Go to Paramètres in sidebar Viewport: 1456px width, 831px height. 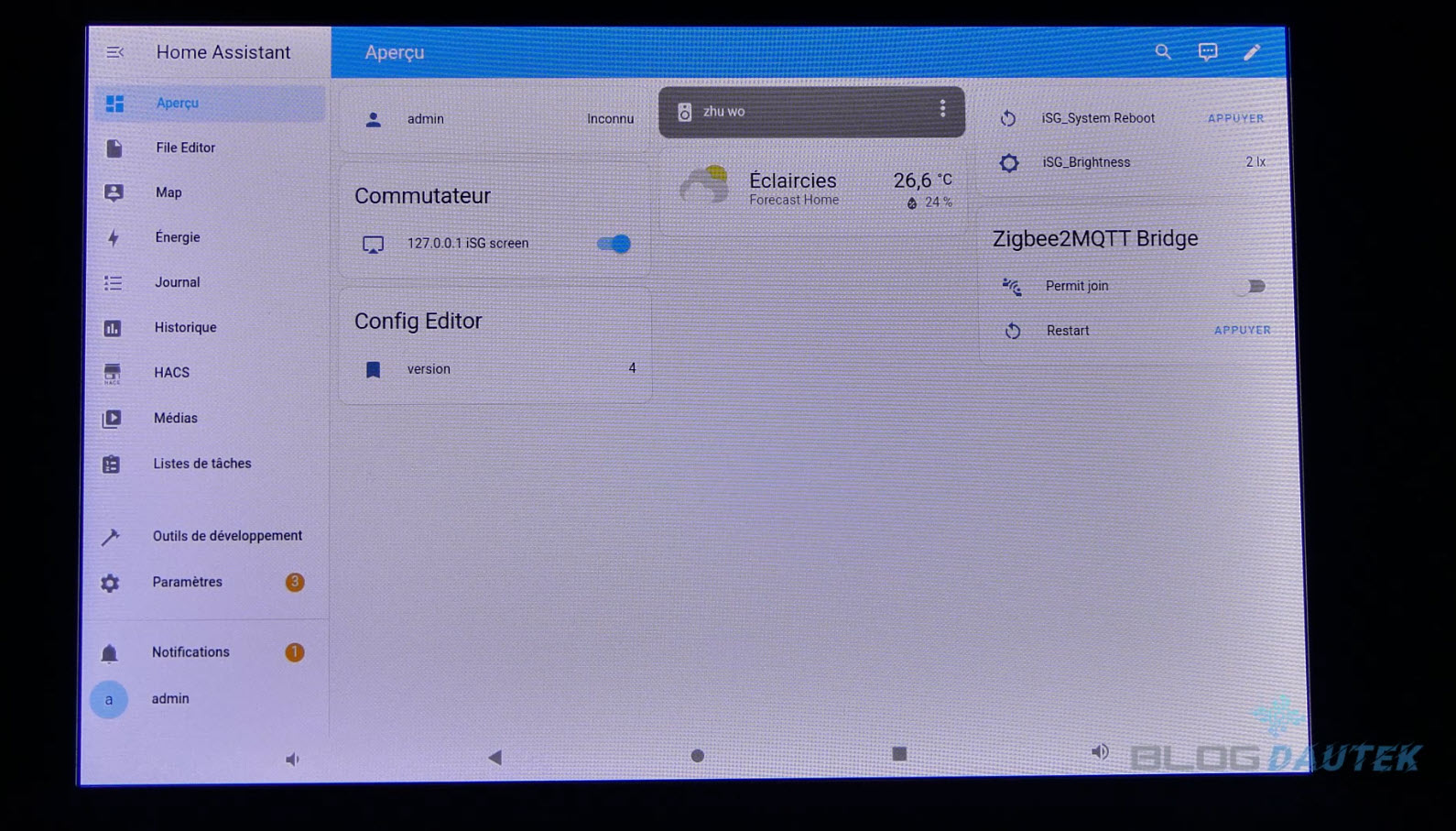pos(187,582)
